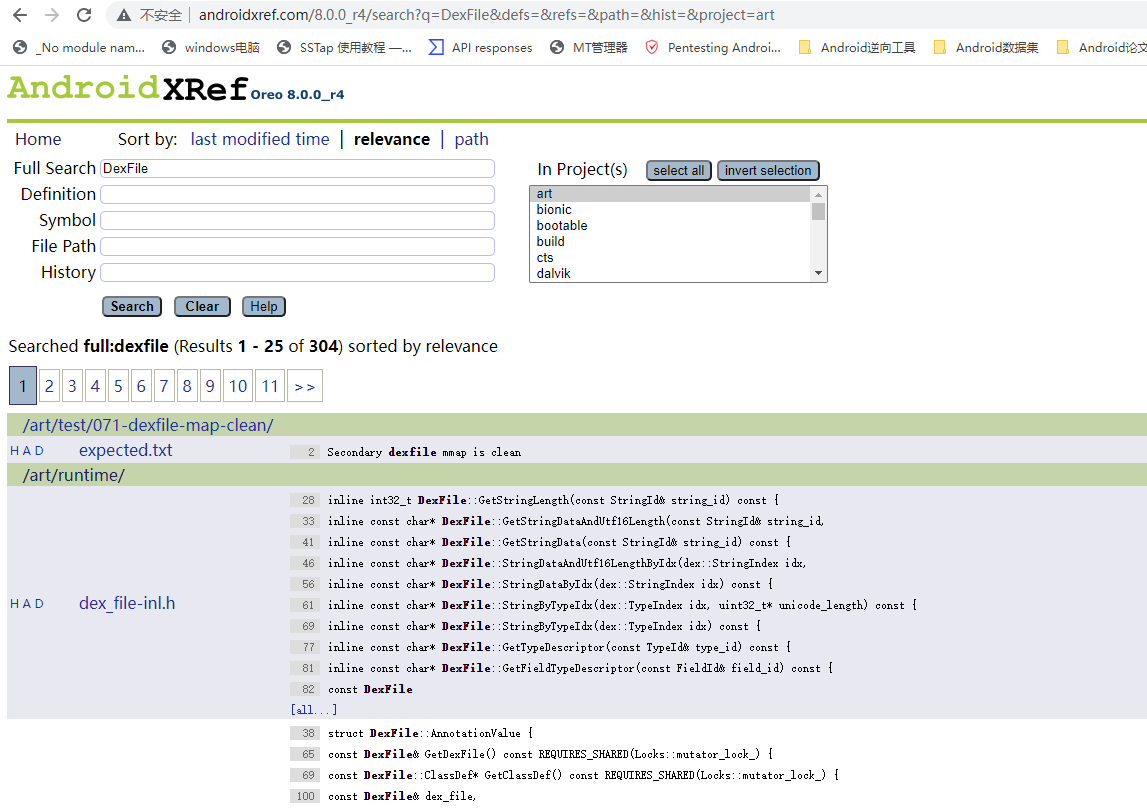The image size is (1147, 810).
Task: Select 'bootable' in the project list
Action: pos(670,226)
